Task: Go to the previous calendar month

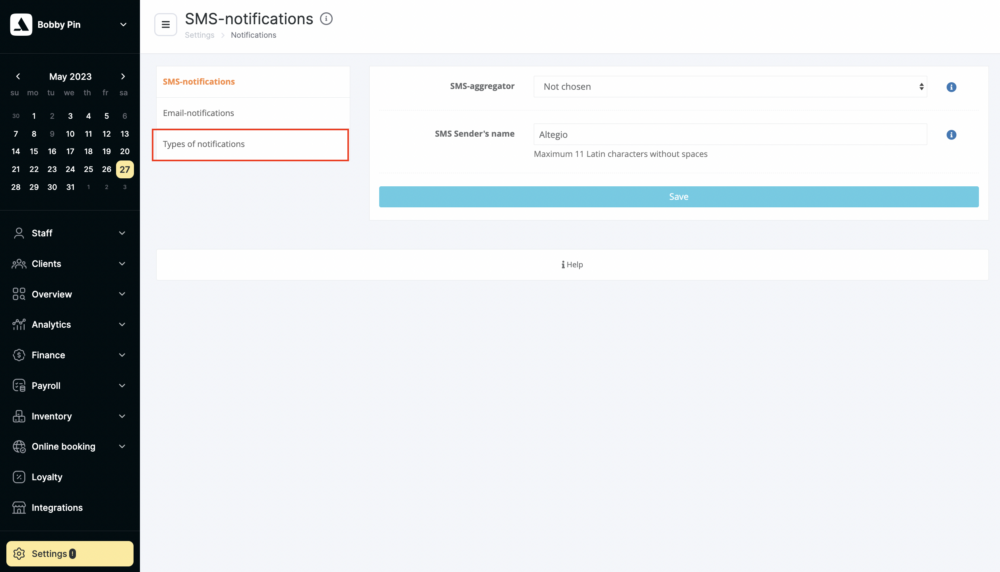Action: [18, 77]
